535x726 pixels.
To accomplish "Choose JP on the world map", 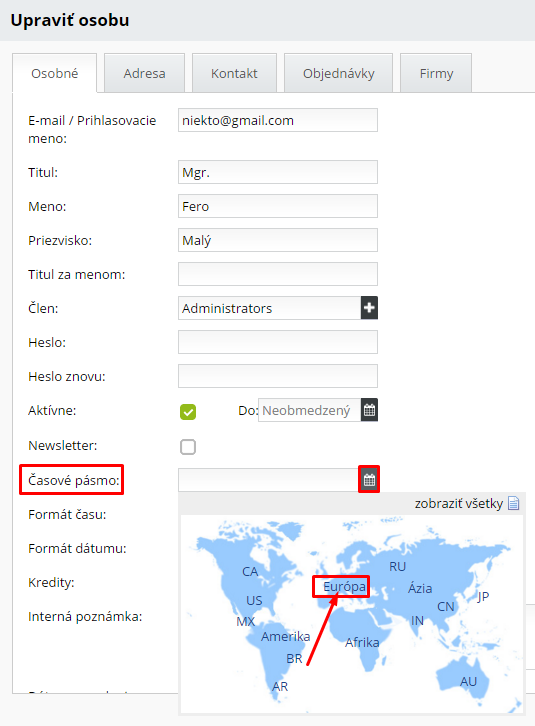I will [483, 597].
